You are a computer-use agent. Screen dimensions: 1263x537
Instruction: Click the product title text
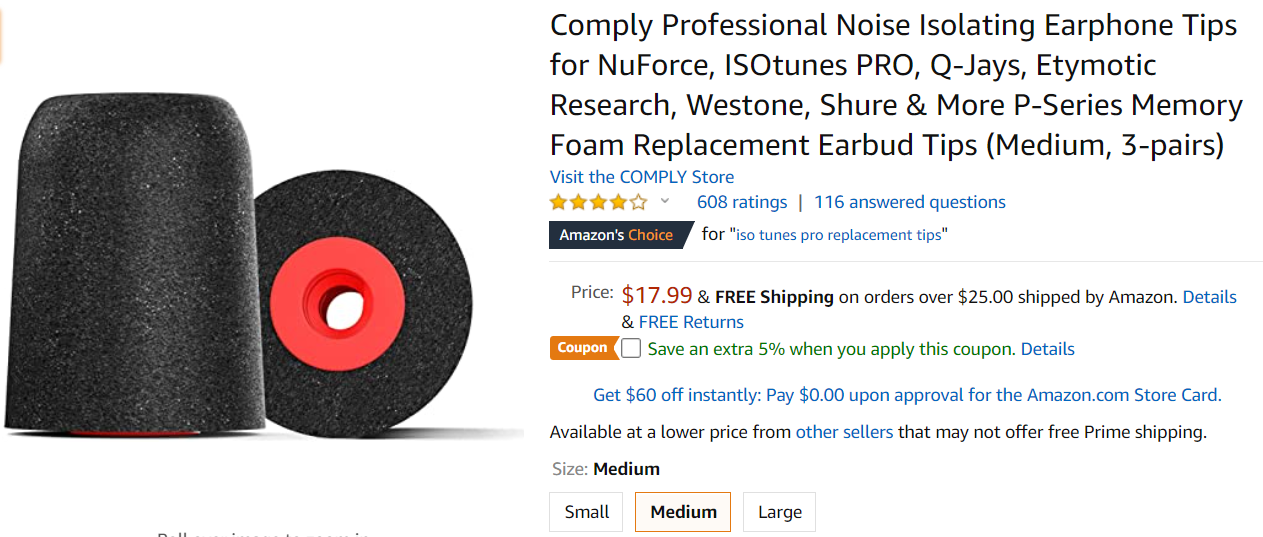896,85
